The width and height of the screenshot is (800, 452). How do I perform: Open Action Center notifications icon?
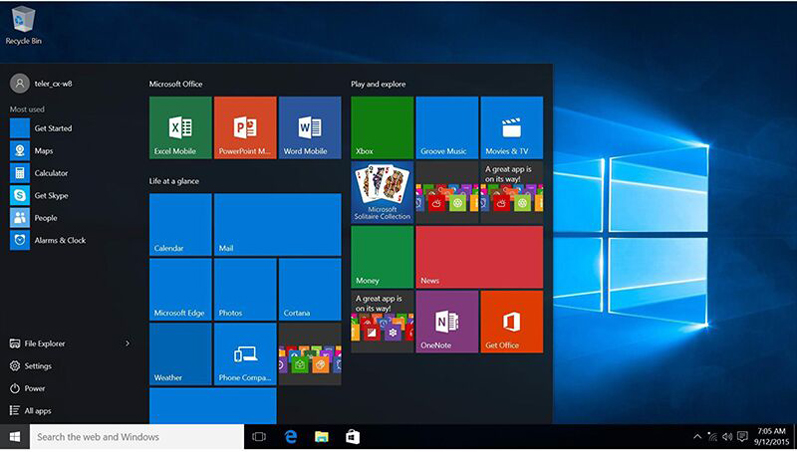pyautogui.click(x=742, y=437)
